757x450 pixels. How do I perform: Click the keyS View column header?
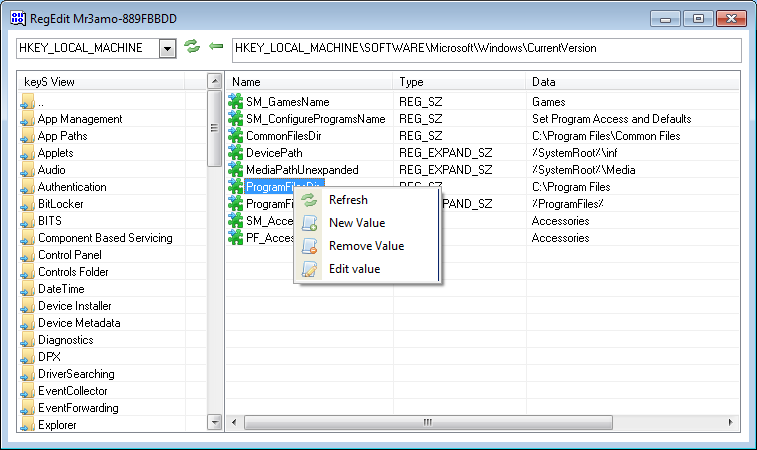click(x=101, y=82)
